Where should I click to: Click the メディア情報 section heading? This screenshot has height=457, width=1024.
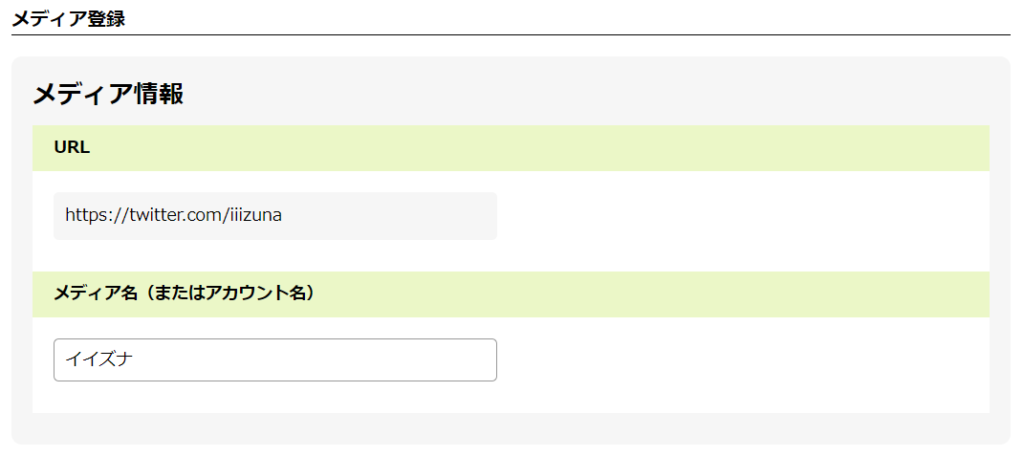pyautogui.click(x=108, y=94)
